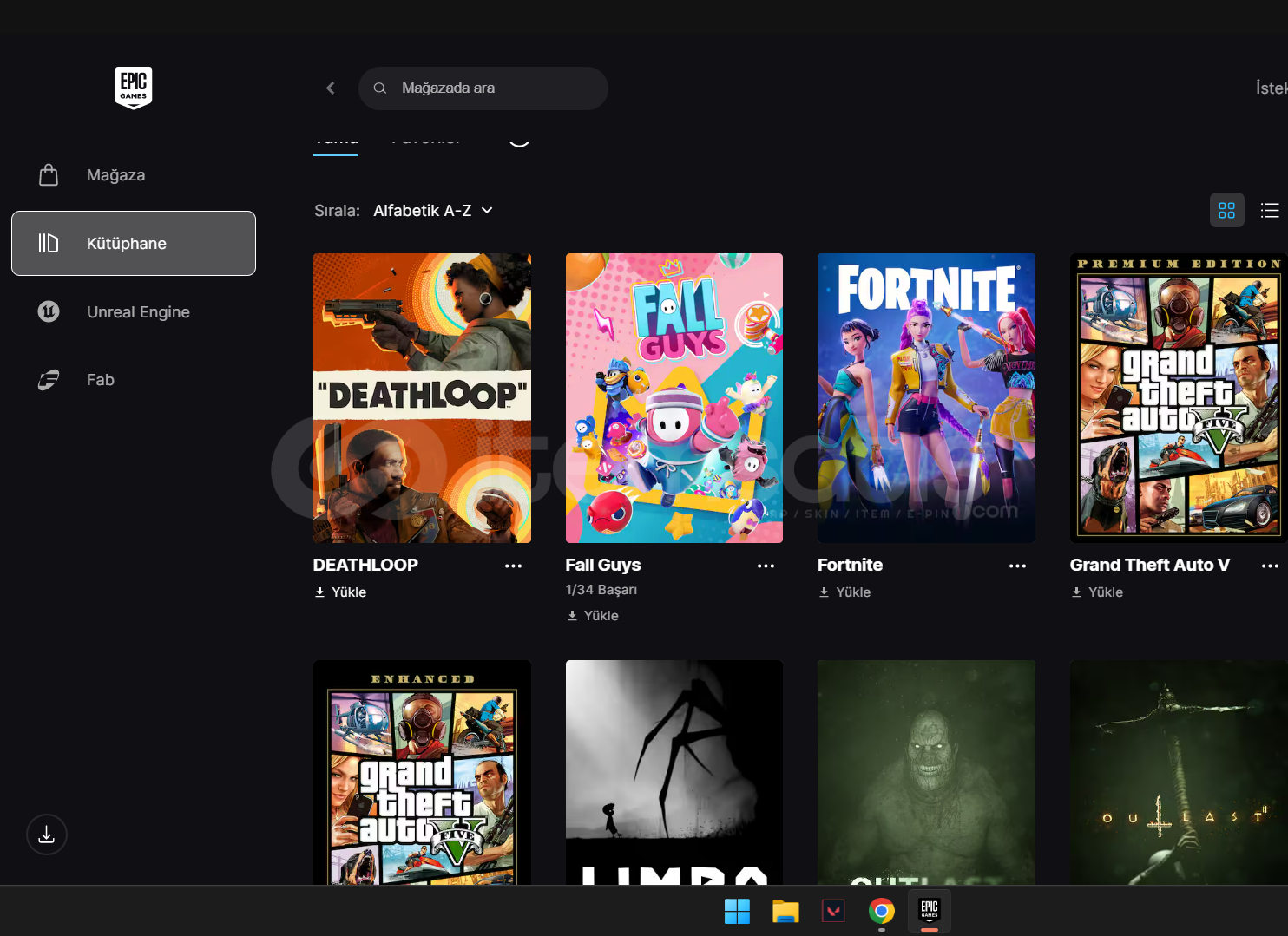Open the red-marked app left of Chrome
1288x936 pixels.
(833, 911)
